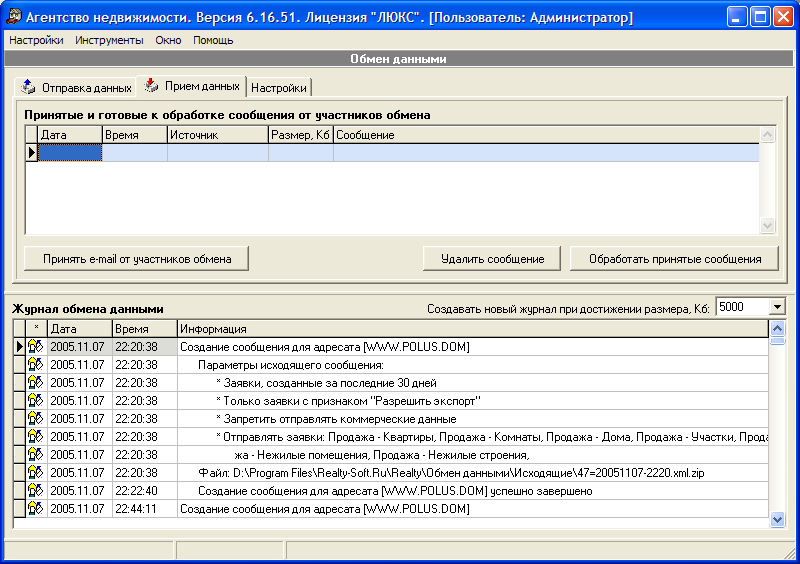
Task: Click the icon in the Отправлять заявки log row
Action: 36,436
